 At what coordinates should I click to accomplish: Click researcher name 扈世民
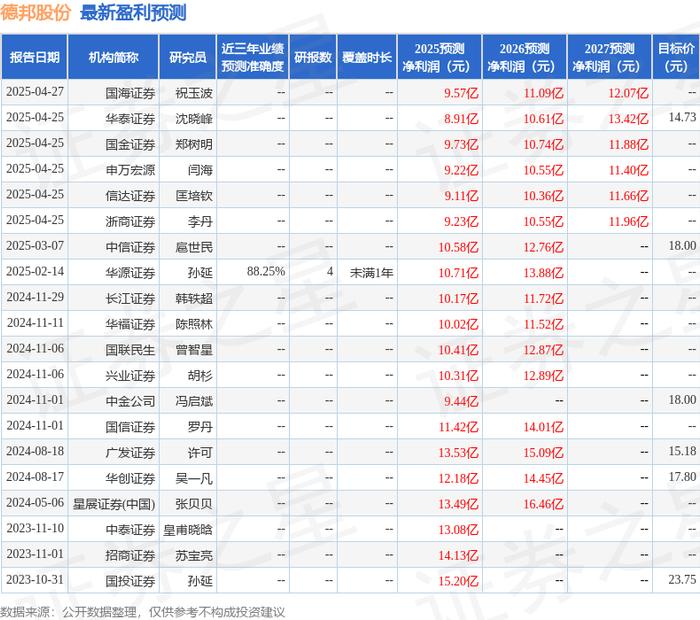click(194, 247)
